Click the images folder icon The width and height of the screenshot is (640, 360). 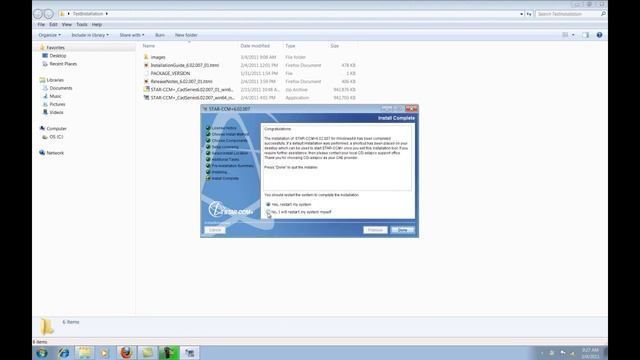[x=146, y=57]
